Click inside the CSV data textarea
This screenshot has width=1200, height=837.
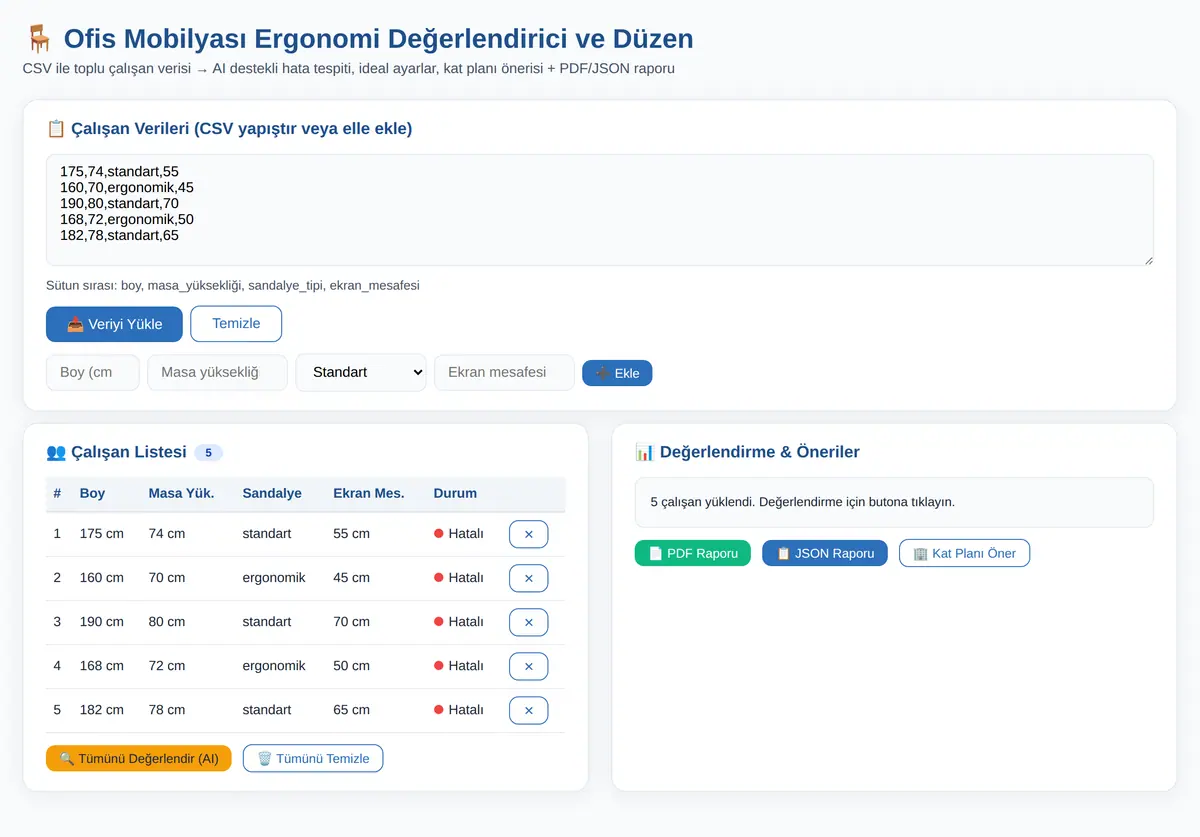point(600,210)
